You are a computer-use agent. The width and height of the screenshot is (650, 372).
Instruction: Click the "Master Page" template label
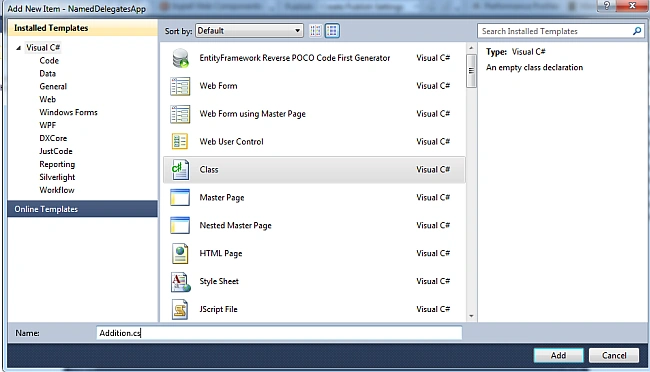click(222, 197)
